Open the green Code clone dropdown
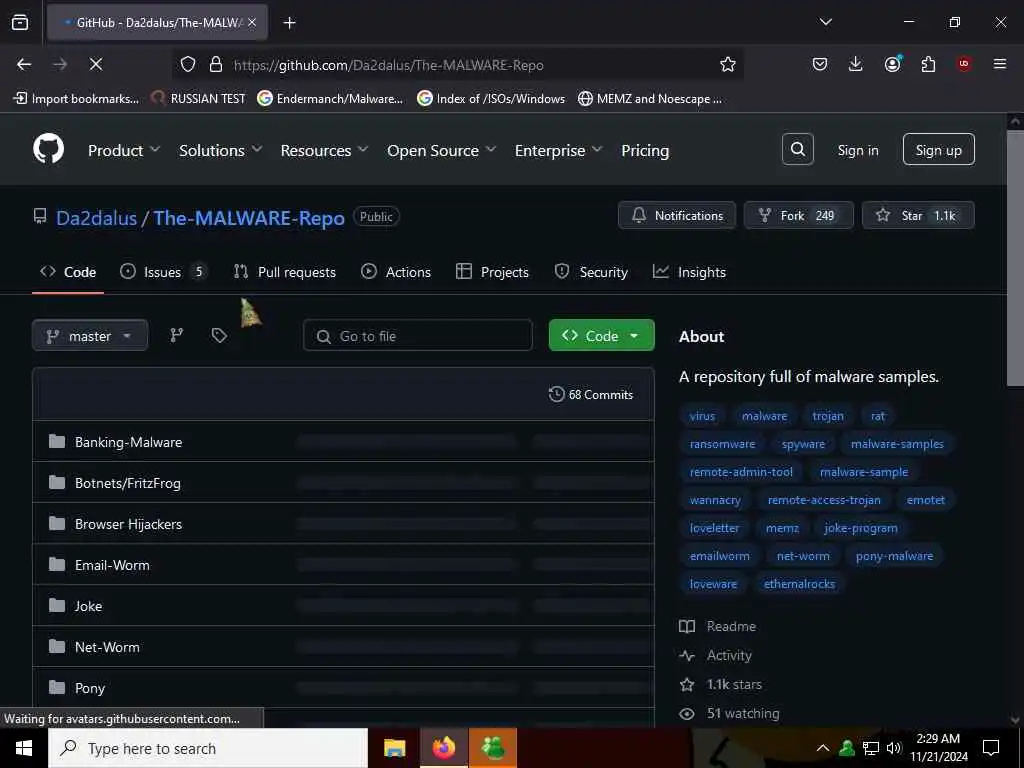 click(x=601, y=336)
